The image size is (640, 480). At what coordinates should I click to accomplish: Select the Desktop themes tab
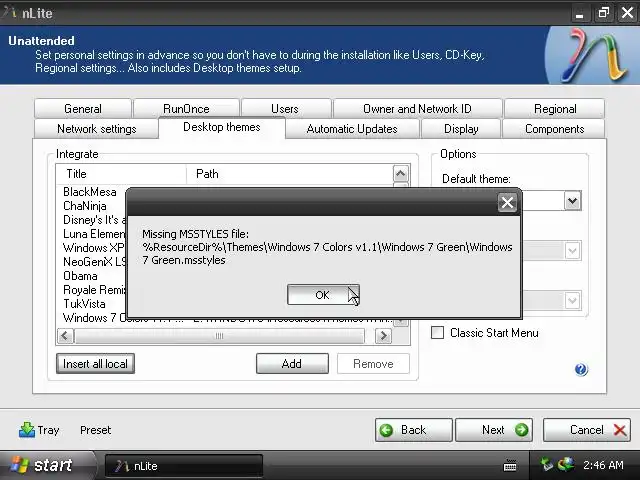(x=222, y=127)
